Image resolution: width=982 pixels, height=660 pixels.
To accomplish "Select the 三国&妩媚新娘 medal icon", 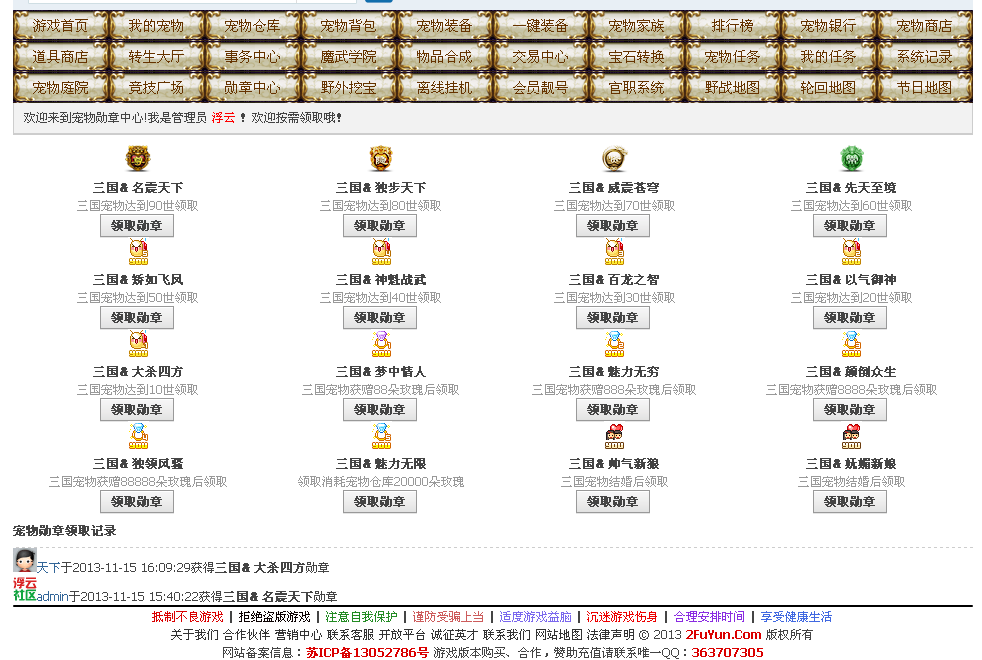I will coord(850,435).
